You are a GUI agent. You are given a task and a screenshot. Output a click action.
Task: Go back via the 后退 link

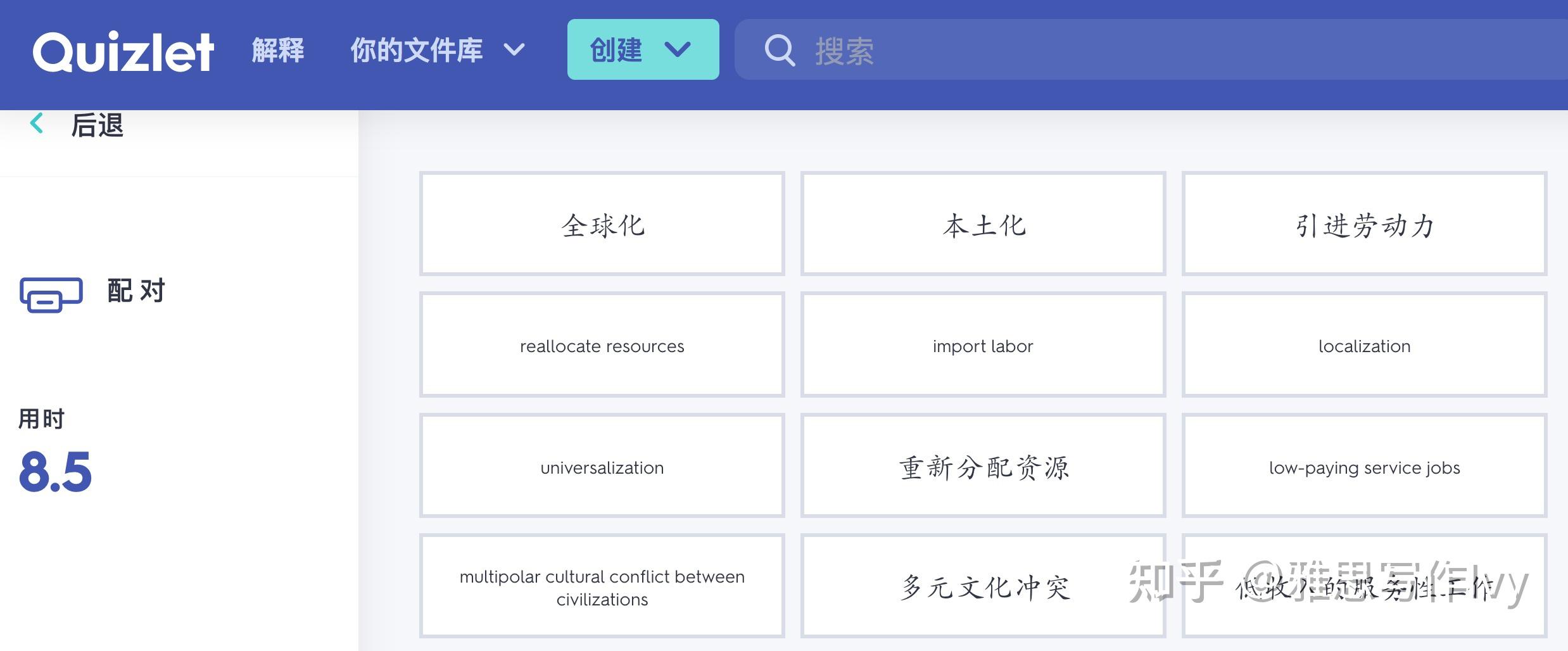(x=97, y=125)
